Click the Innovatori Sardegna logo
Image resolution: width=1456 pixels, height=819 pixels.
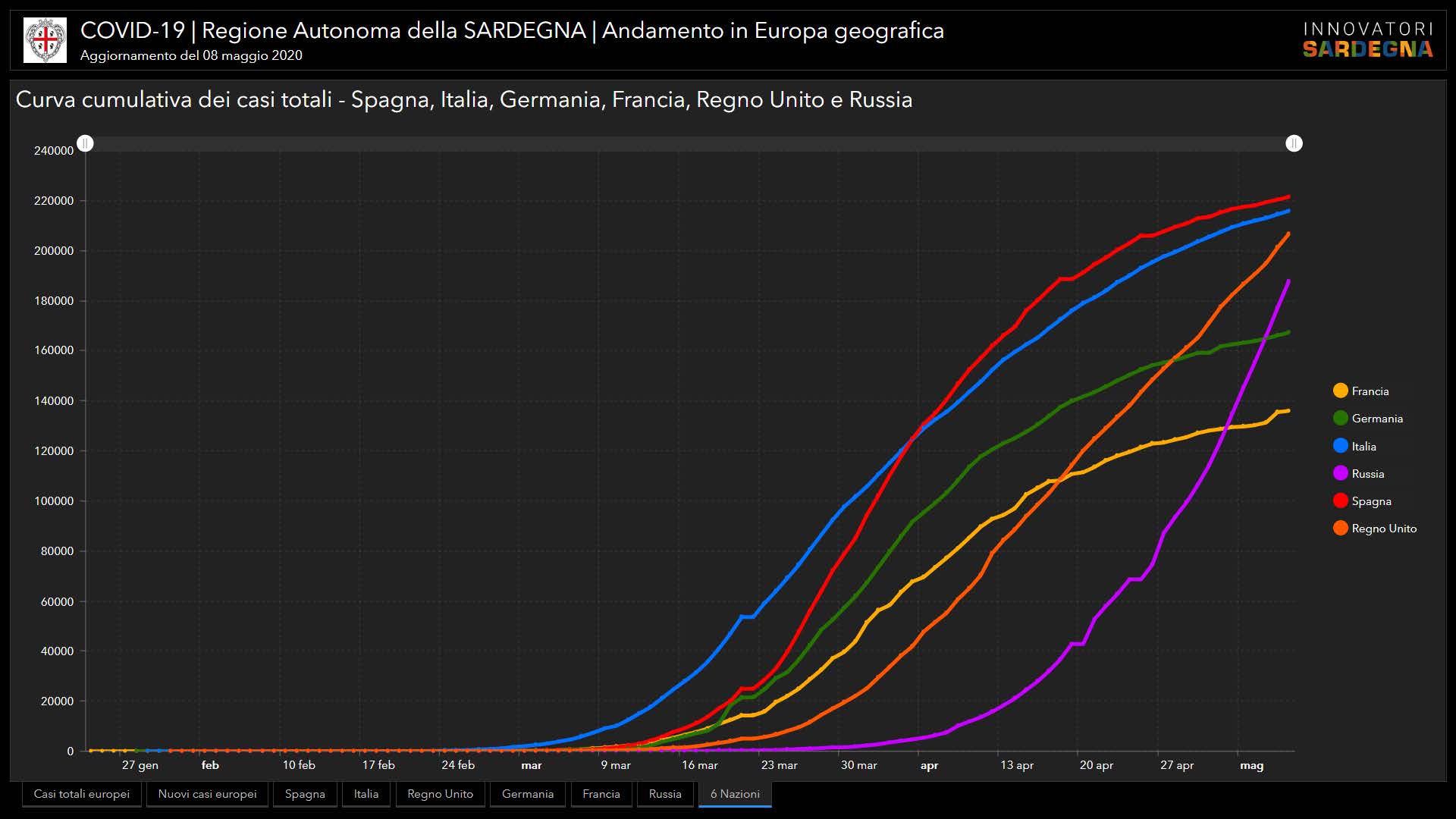coord(1367,40)
